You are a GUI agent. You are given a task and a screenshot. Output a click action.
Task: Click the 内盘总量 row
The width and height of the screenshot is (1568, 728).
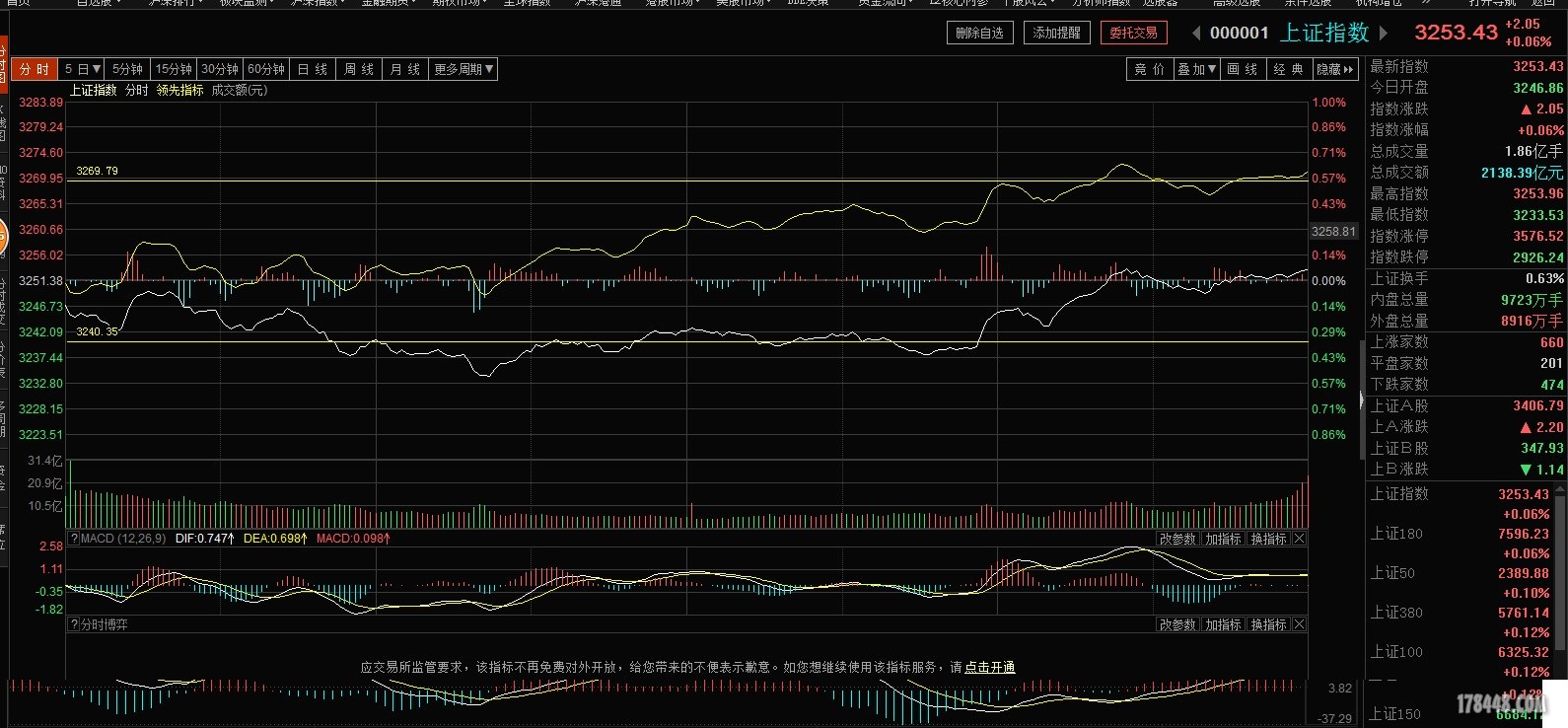pyautogui.click(x=1466, y=300)
